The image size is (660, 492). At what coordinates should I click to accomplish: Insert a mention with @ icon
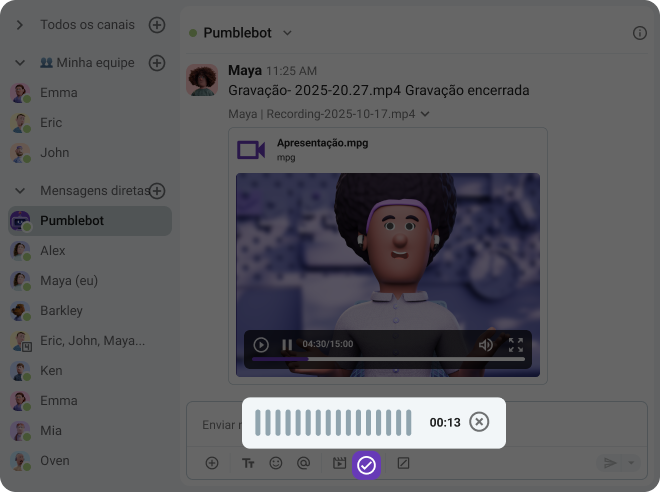point(303,463)
